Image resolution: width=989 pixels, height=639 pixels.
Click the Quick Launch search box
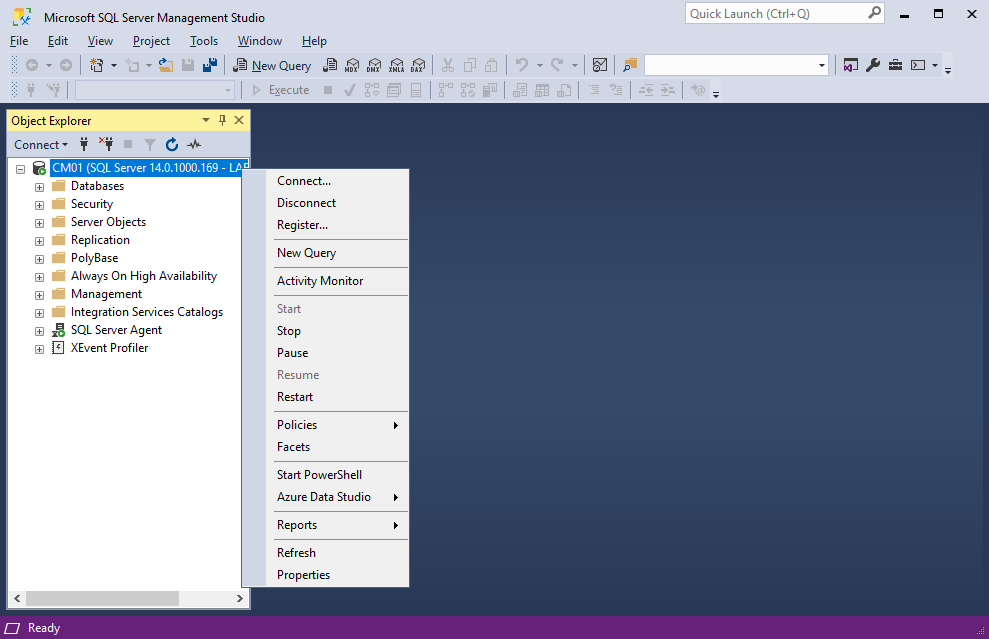[x=775, y=14]
